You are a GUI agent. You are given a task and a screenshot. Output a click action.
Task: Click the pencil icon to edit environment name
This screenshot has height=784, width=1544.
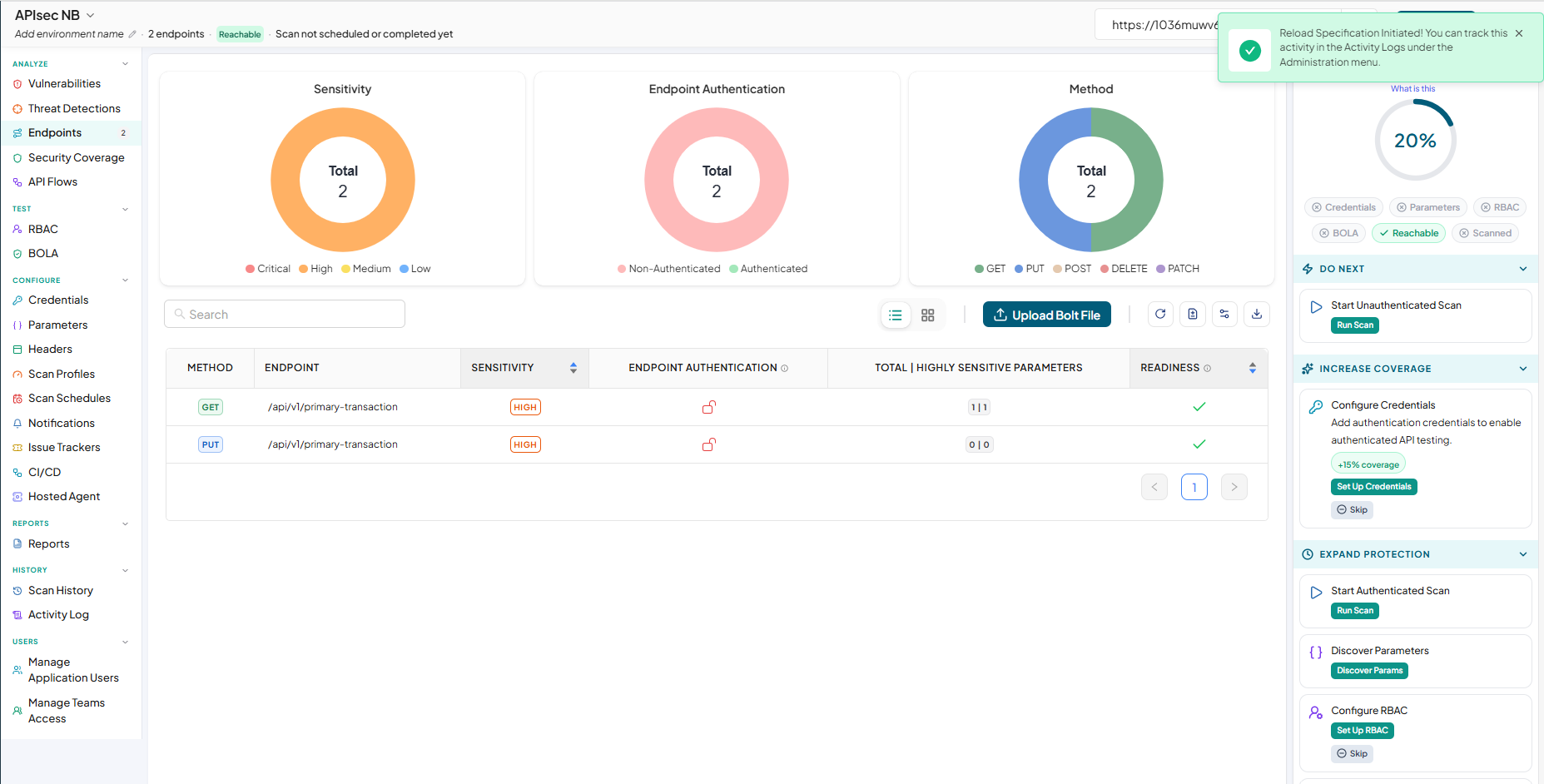point(132,34)
